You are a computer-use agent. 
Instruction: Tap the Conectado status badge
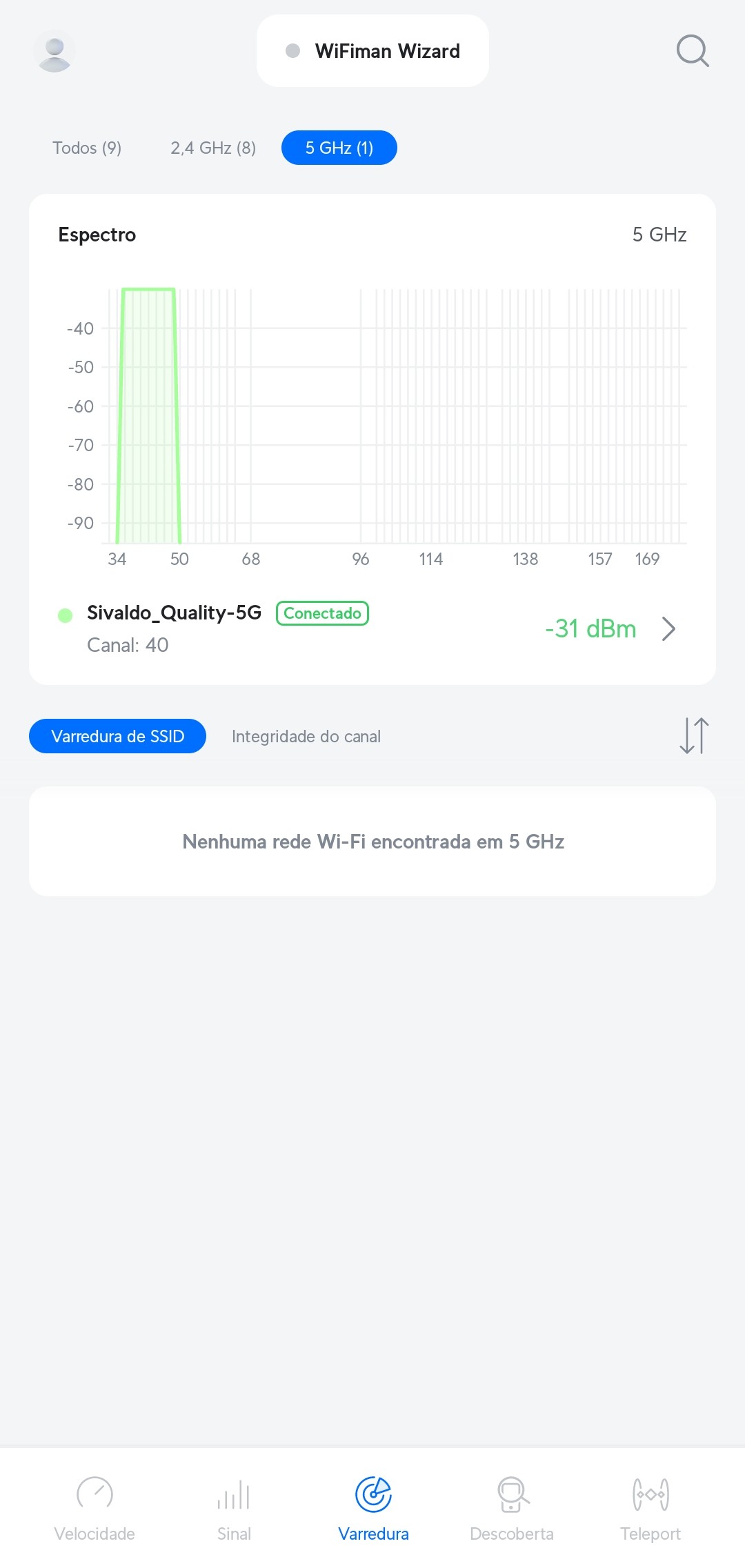[322, 613]
